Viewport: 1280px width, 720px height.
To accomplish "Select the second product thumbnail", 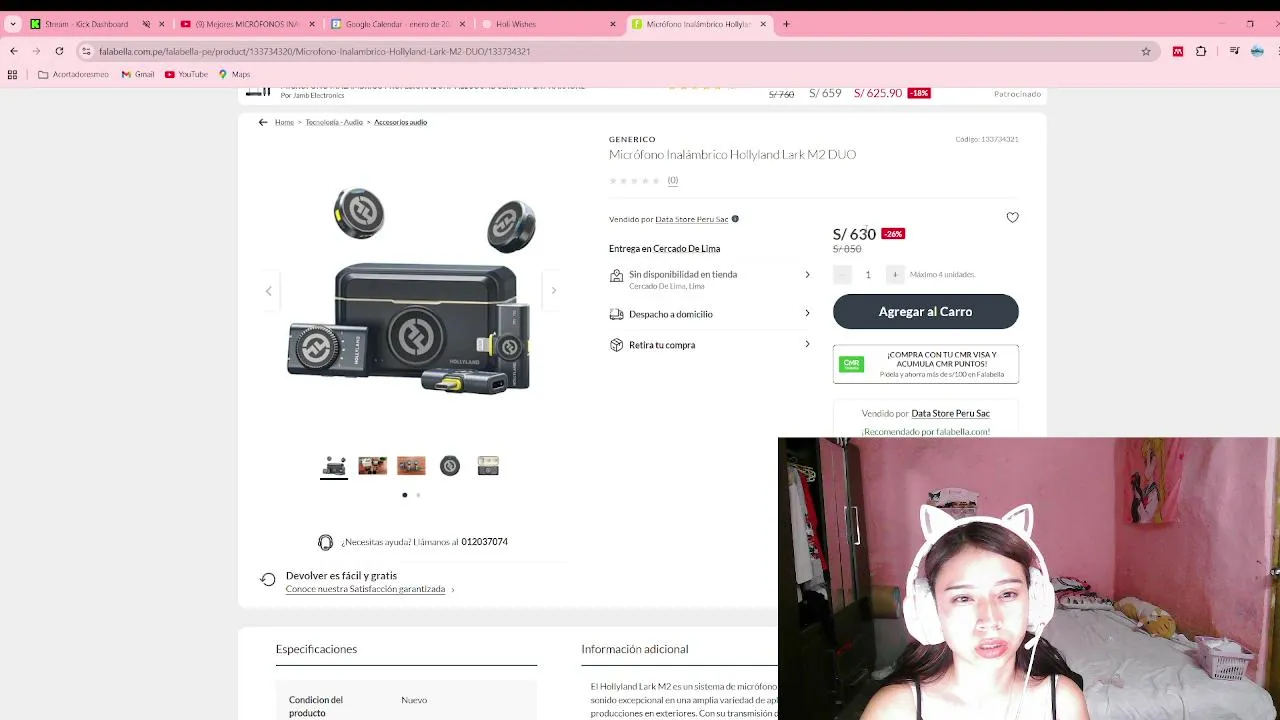I will pos(372,466).
